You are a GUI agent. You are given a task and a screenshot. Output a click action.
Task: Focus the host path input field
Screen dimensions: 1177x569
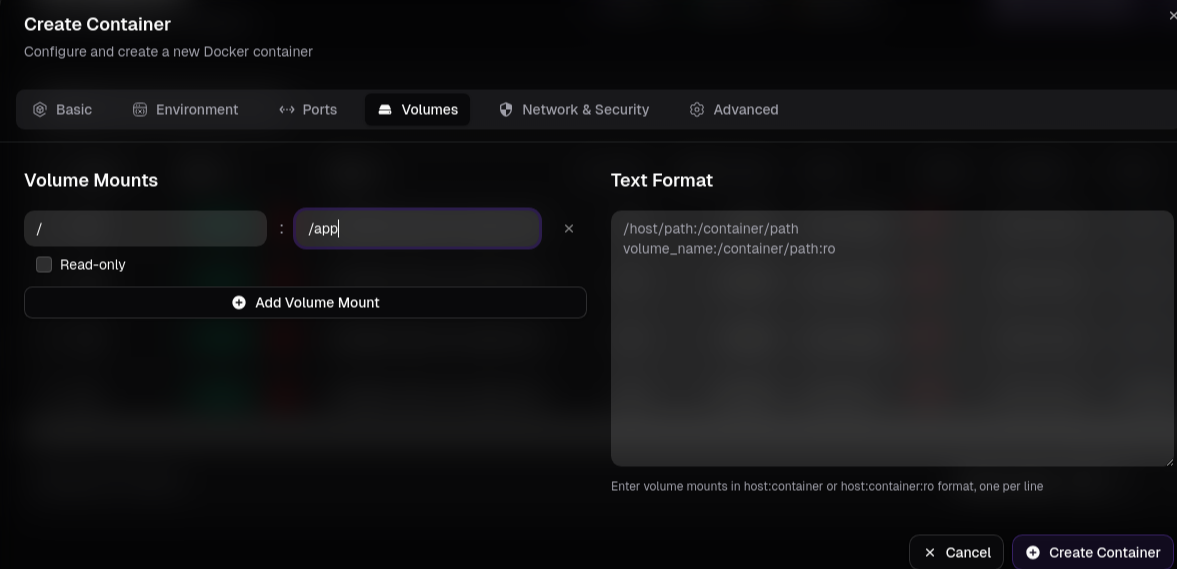click(145, 229)
